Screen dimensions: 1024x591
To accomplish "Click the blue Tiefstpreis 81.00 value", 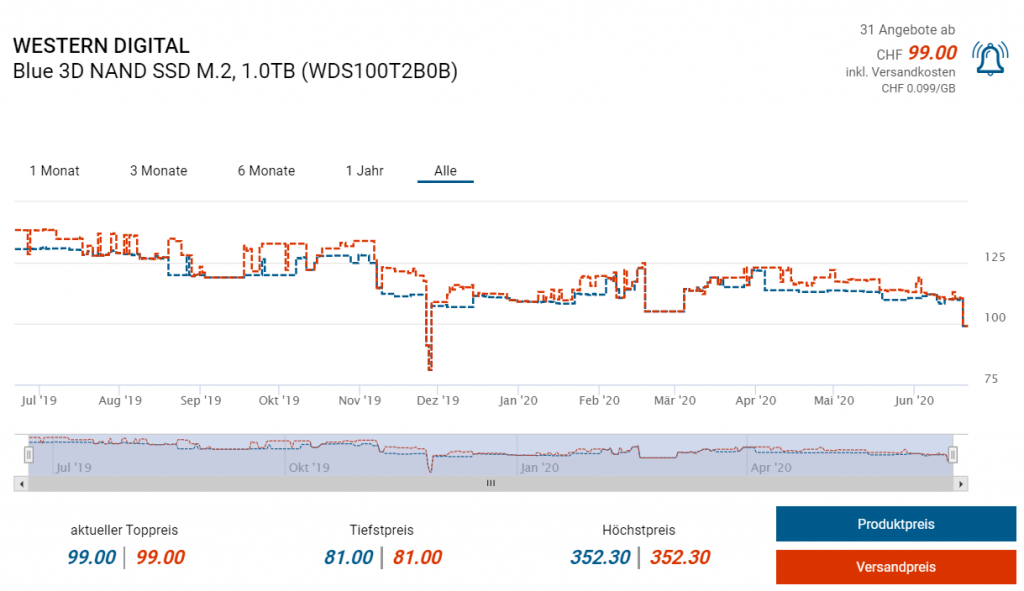I will (349, 557).
